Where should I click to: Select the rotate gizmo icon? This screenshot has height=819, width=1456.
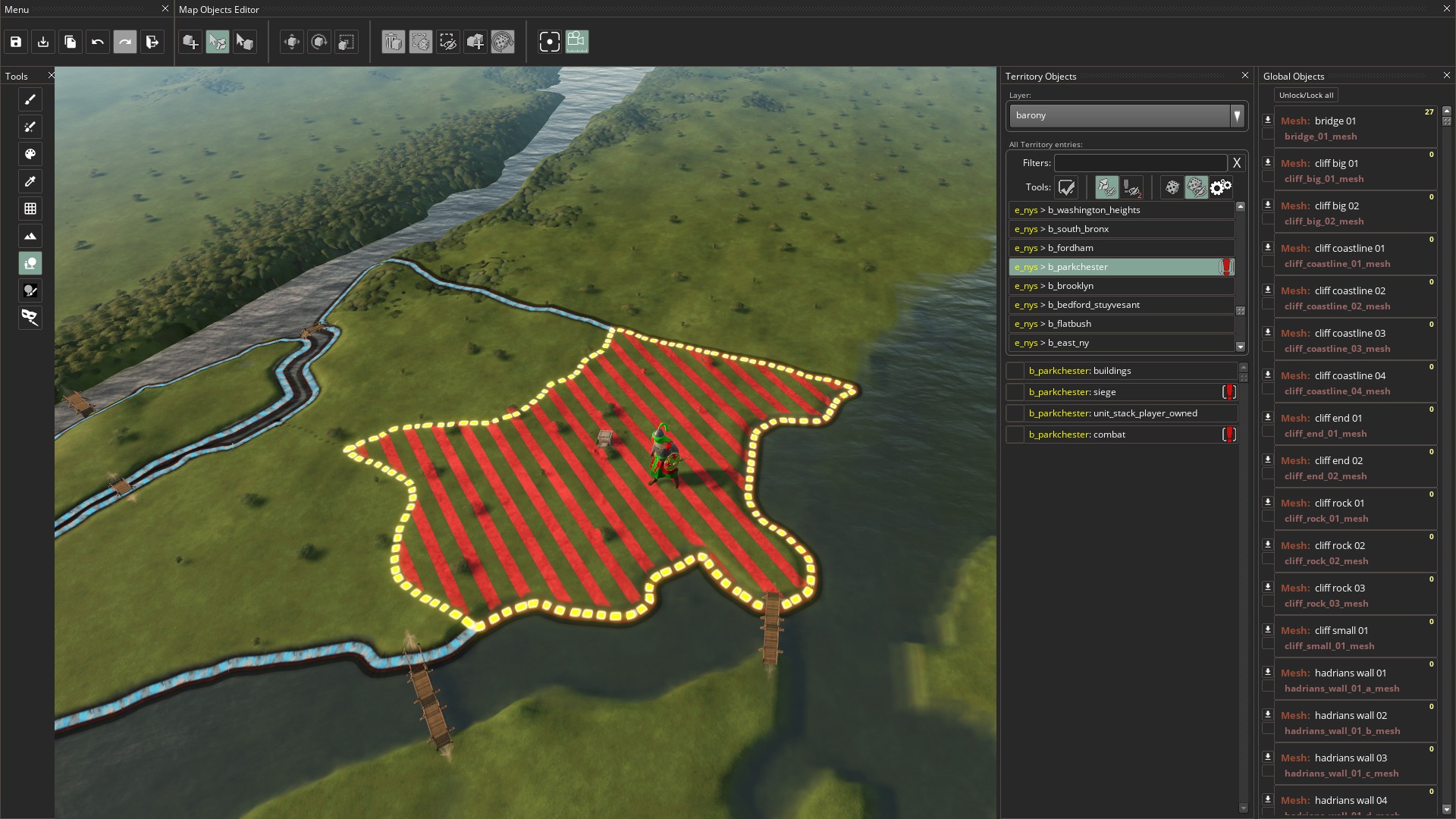coord(318,42)
